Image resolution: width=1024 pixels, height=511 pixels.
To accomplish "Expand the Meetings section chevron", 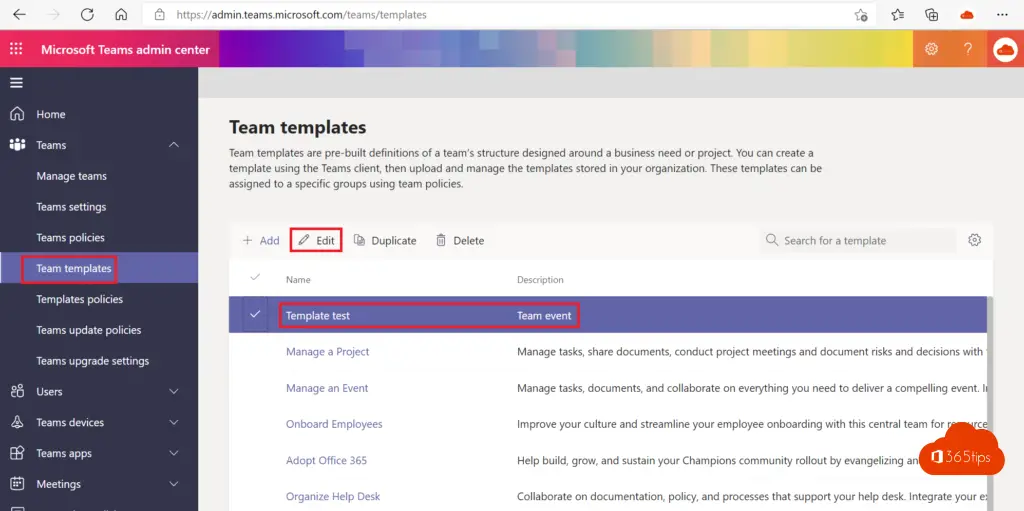I will click(x=174, y=484).
